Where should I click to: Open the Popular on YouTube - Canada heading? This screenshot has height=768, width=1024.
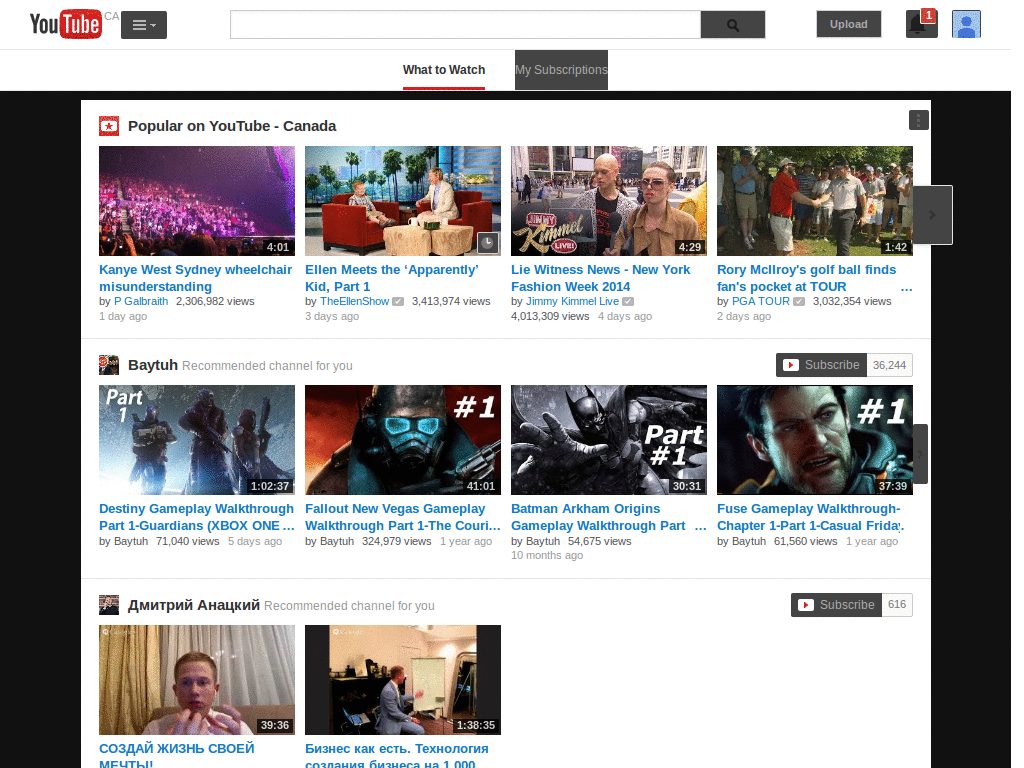[232, 126]
